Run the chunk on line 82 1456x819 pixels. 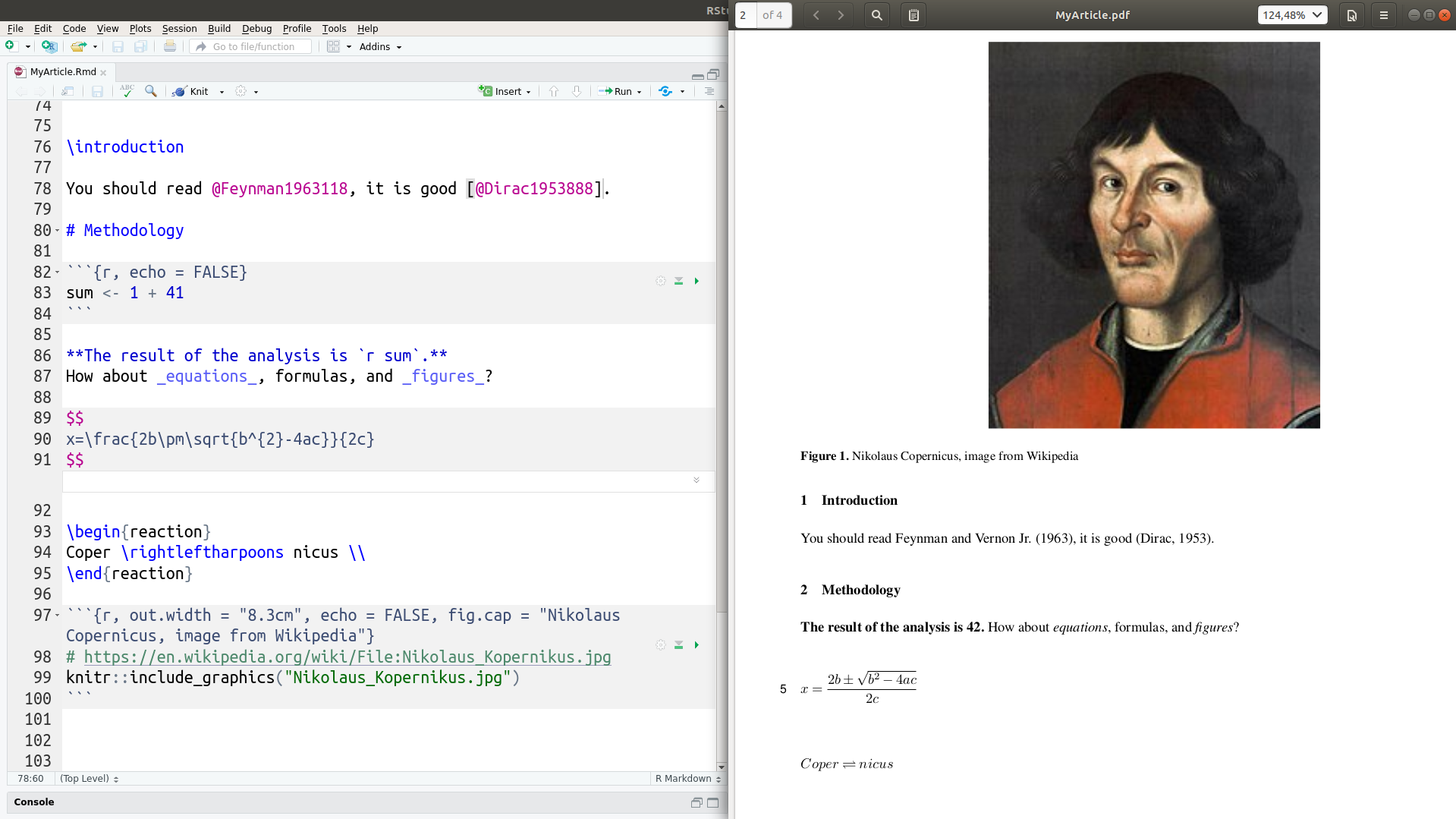tap(697, 281)
